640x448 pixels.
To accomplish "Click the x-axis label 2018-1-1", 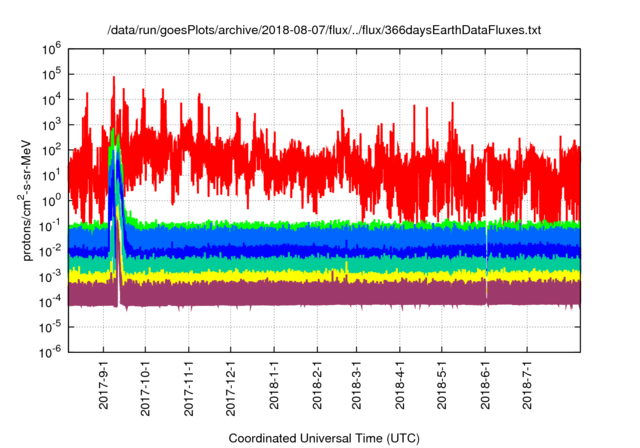I will (x=274, y=385).
